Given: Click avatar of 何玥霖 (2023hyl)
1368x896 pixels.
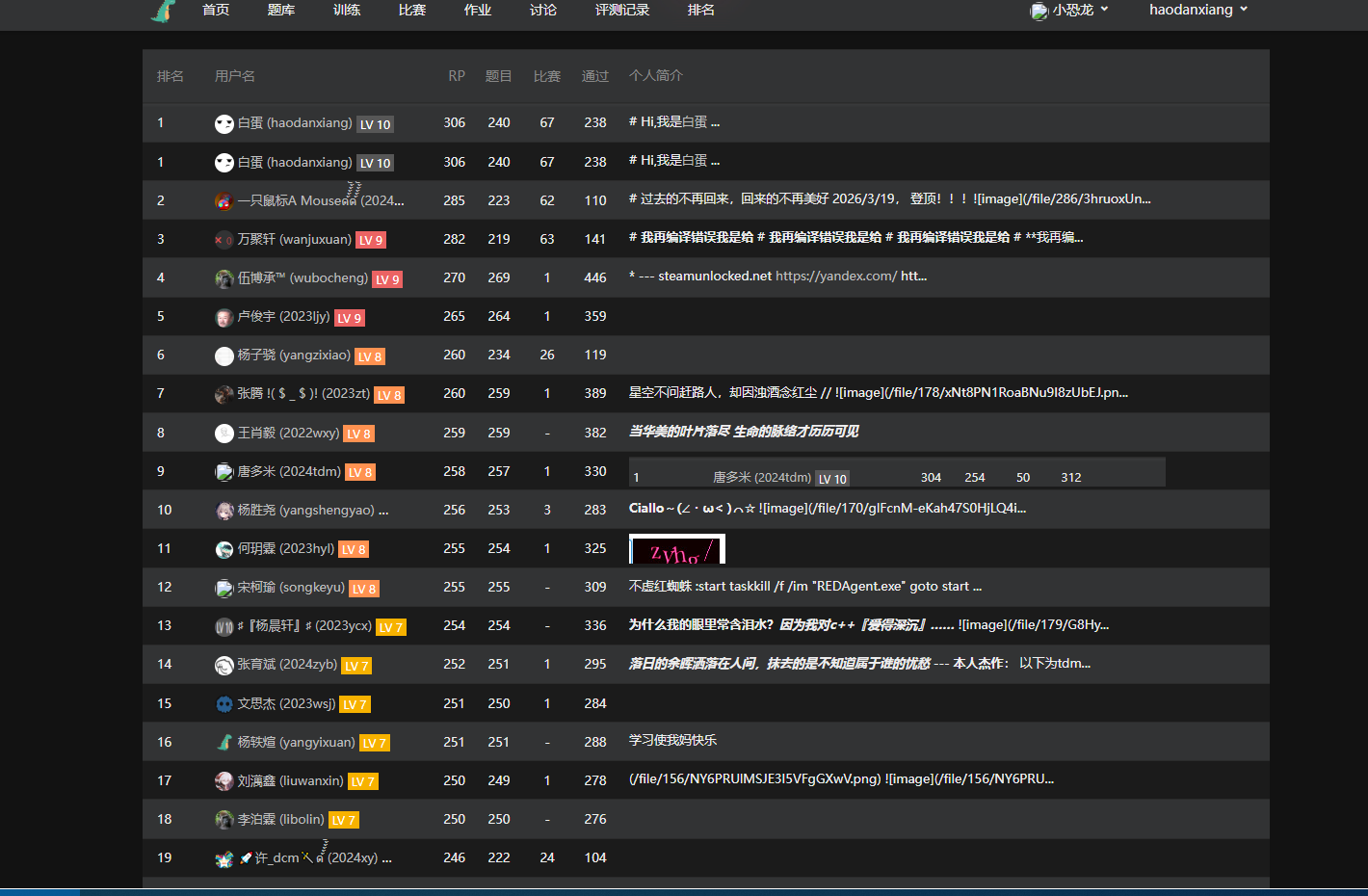Looking at the screenshot, I should (x=224, y=549).
